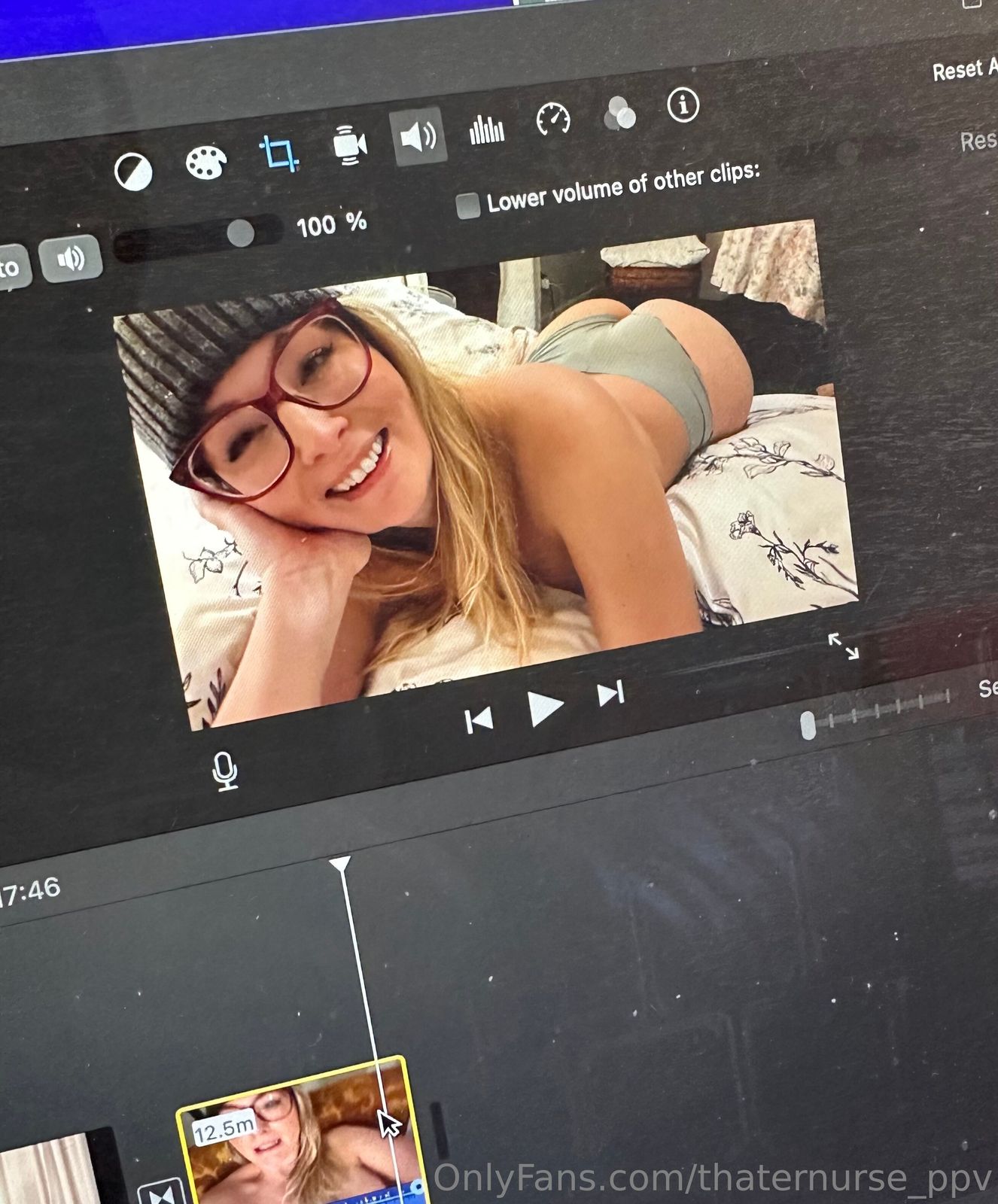Open the Color Correction palette
Viewport: 998px width, 1204px height.
point(205,163)
